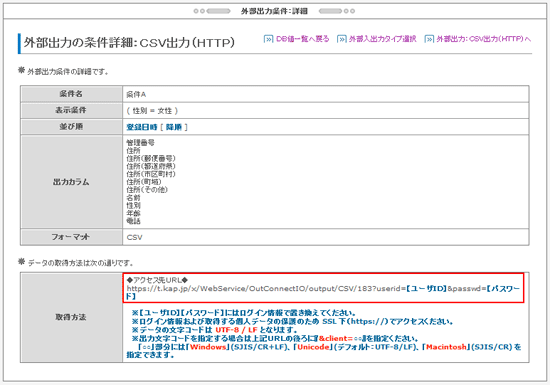Click the leftmost small circle in the title bar
This screenshot has width=550, height=385.
click(x=196, y=11)
